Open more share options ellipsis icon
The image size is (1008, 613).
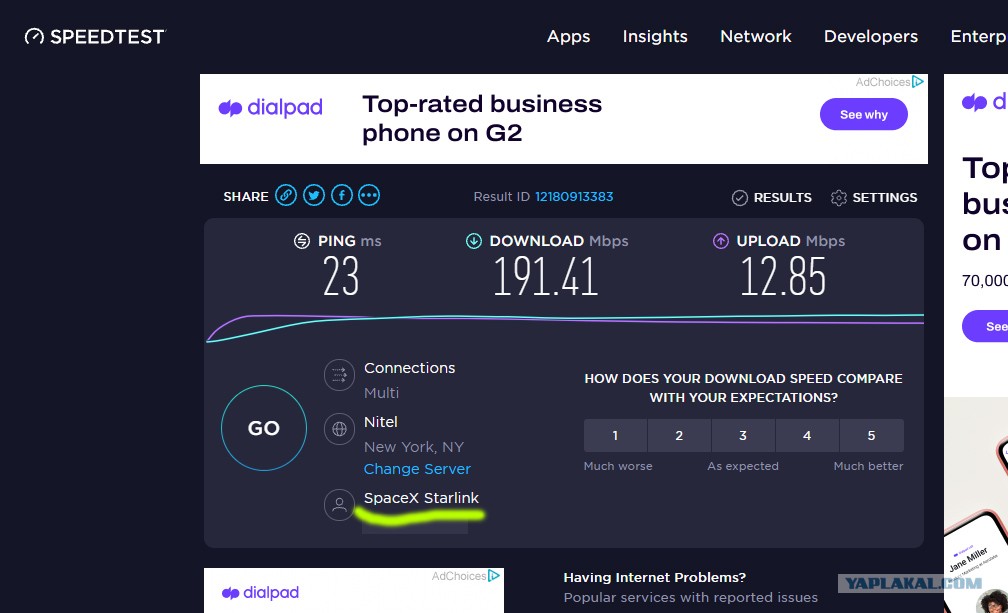click(369, 195)
